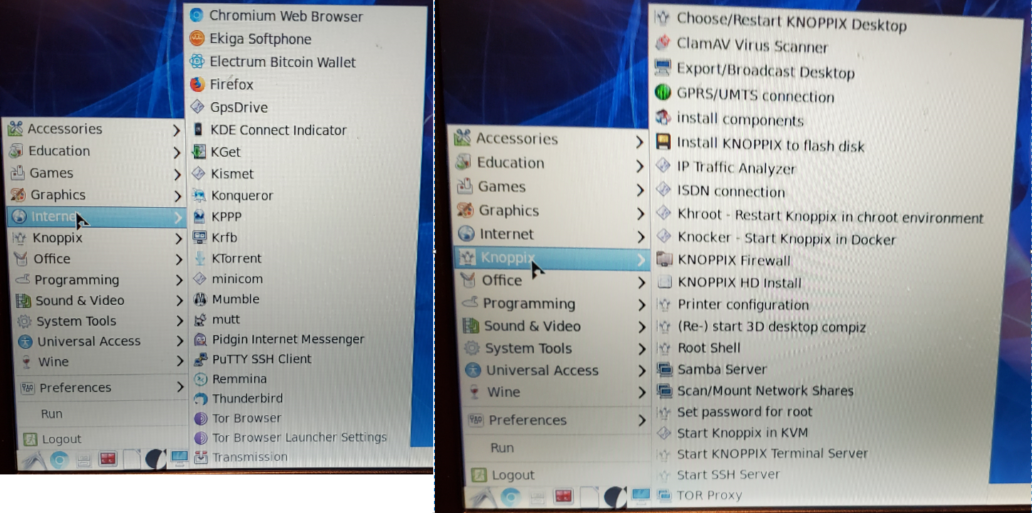Select Set password for root
This screenshot has height=513, width=1032.
735,412
